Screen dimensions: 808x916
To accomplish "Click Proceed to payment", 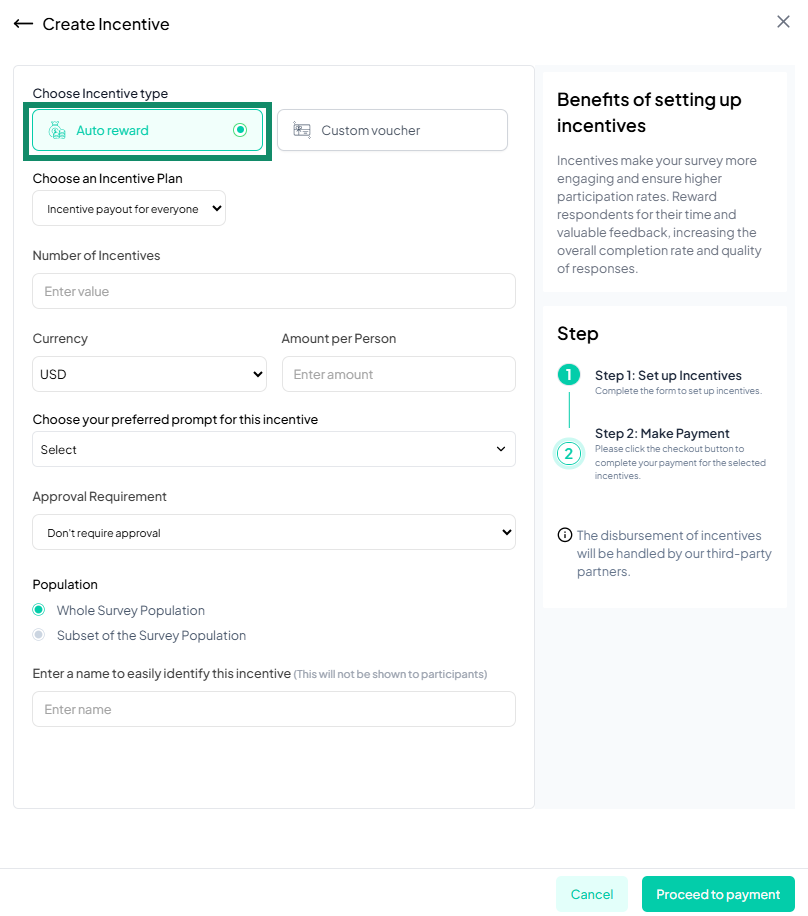I will 718,894.
